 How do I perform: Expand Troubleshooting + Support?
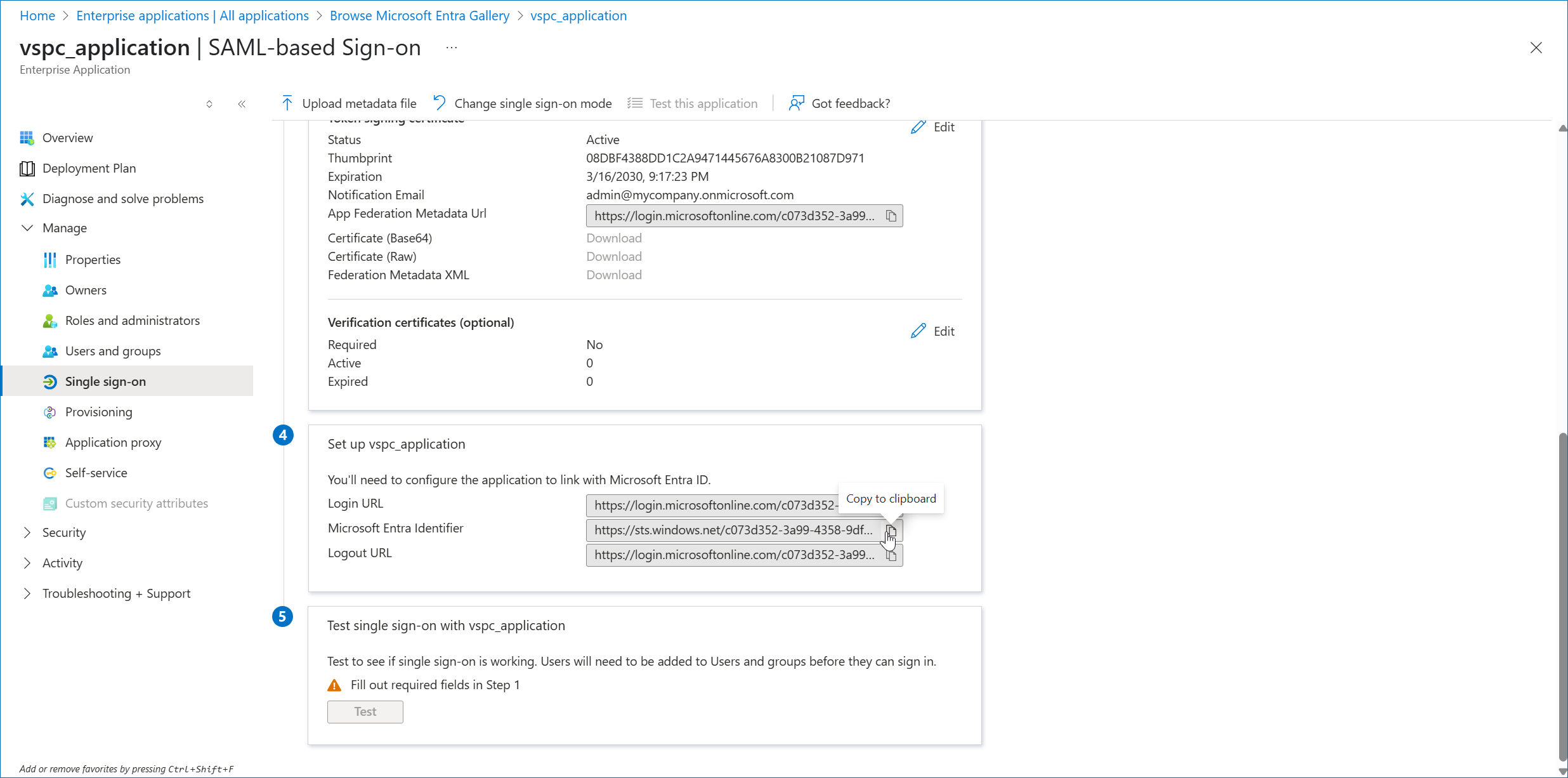(27, 593)
